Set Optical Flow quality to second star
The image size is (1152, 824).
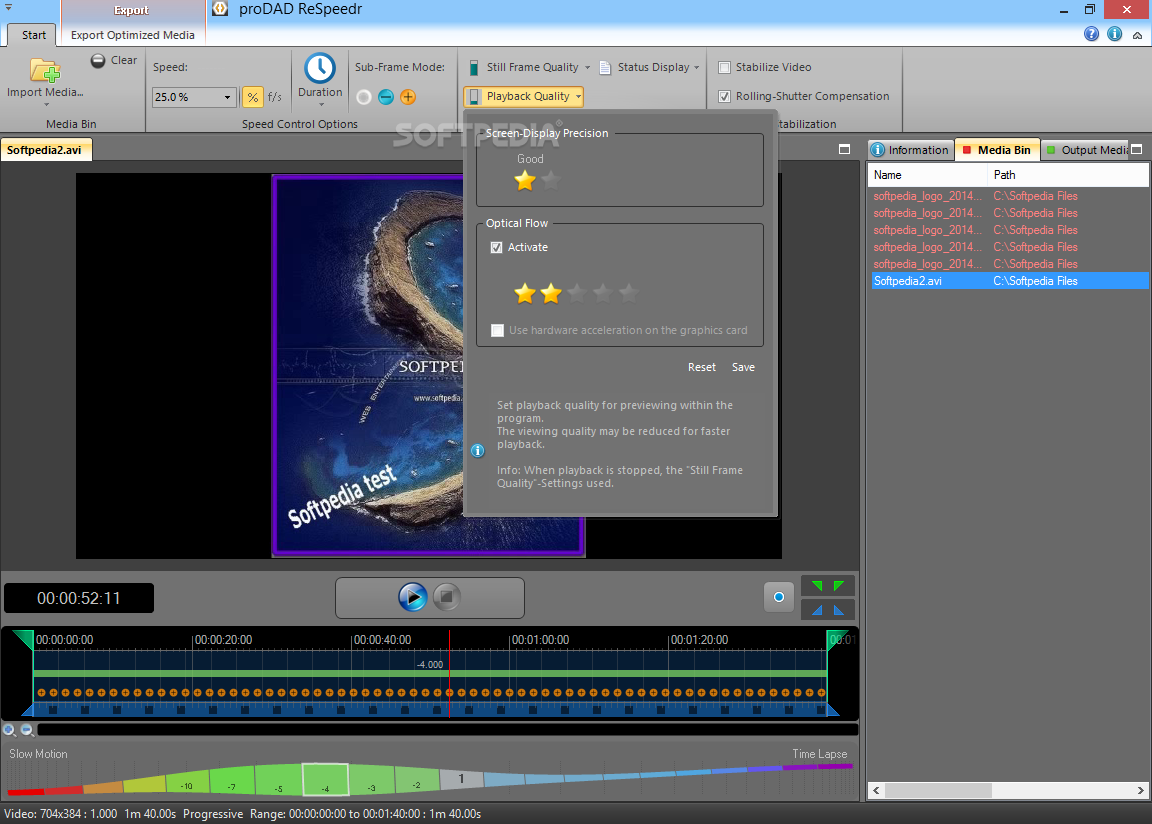tap(550, 294)
